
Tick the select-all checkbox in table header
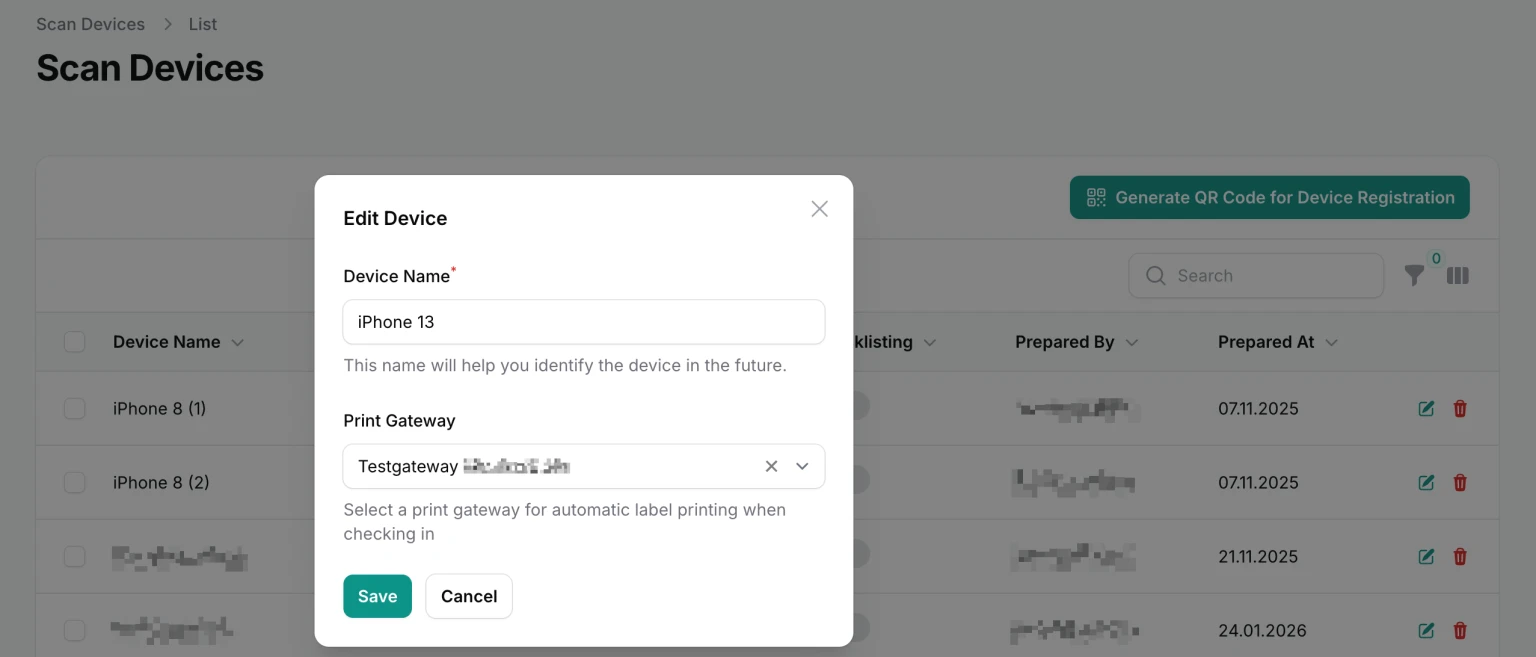click(75, 342)
